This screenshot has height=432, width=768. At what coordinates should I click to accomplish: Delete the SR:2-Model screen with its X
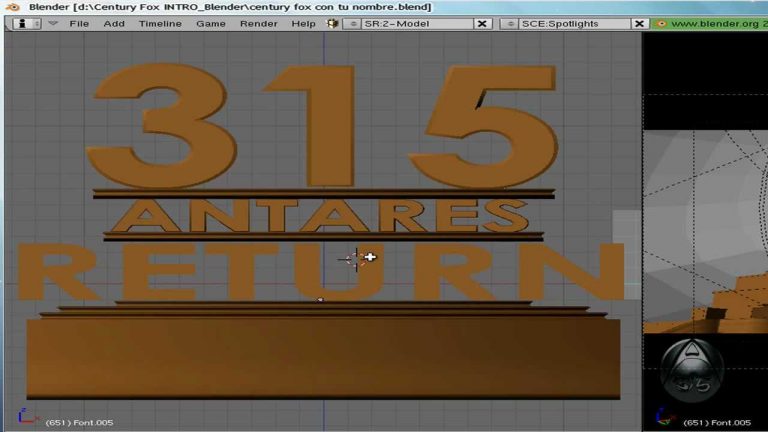point(482,24)
